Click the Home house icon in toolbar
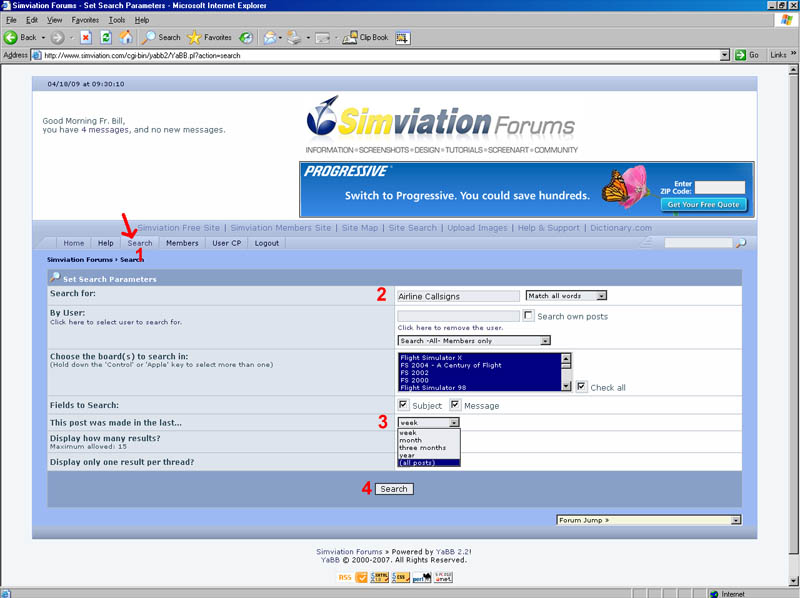This screenshot has height=598, width=800. pos(125,37)
